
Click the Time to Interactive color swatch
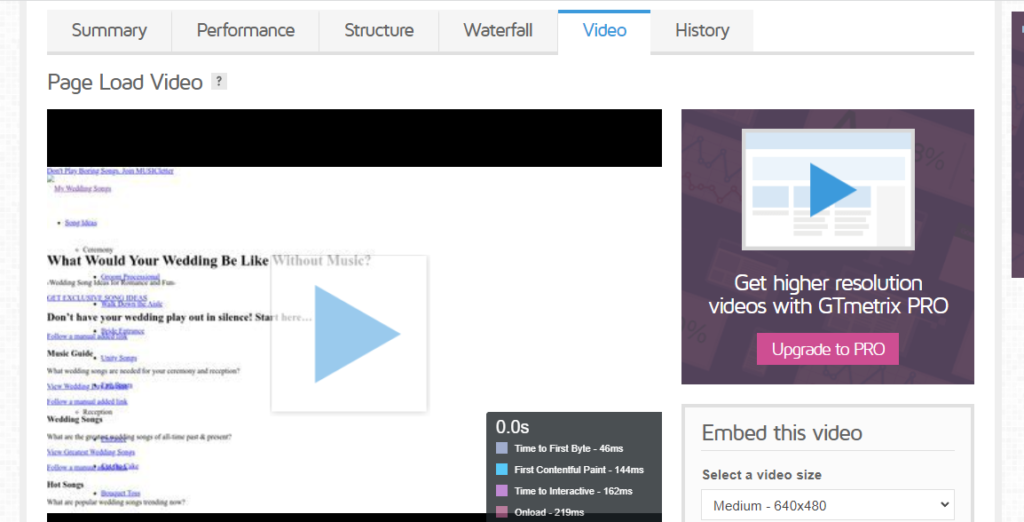(x=502, y=491)
